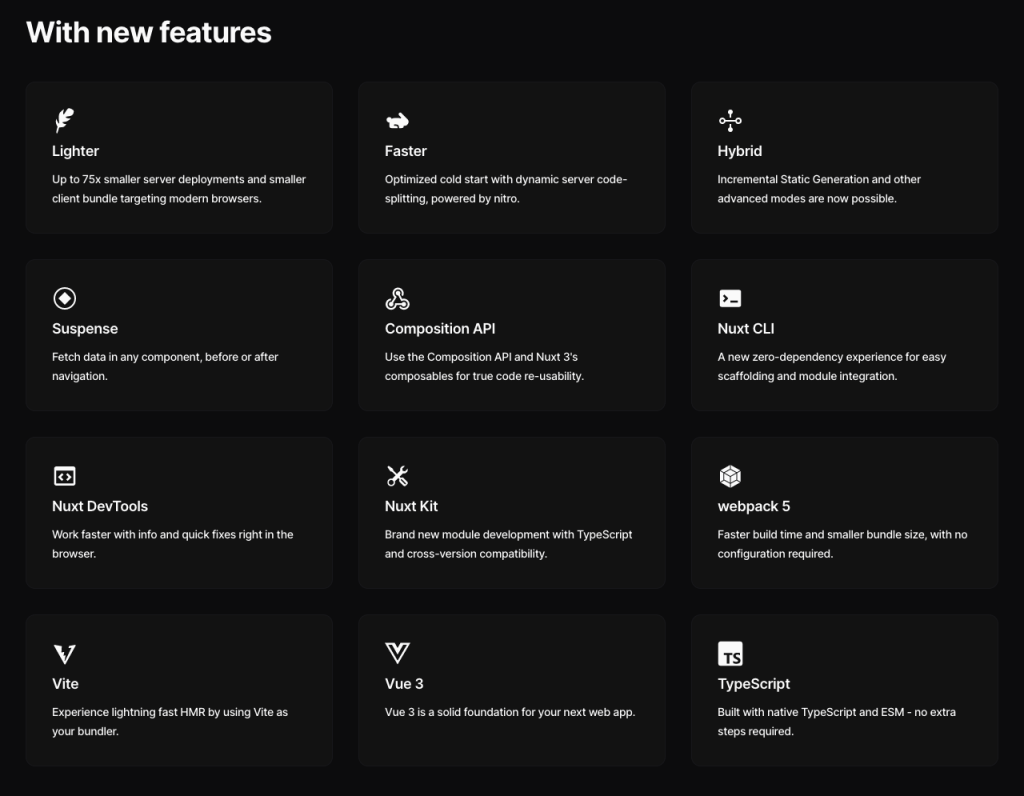The width and height of the screenshot is (1024, 796).
Task: Select the Faster card title
Action: coord(406,151)
